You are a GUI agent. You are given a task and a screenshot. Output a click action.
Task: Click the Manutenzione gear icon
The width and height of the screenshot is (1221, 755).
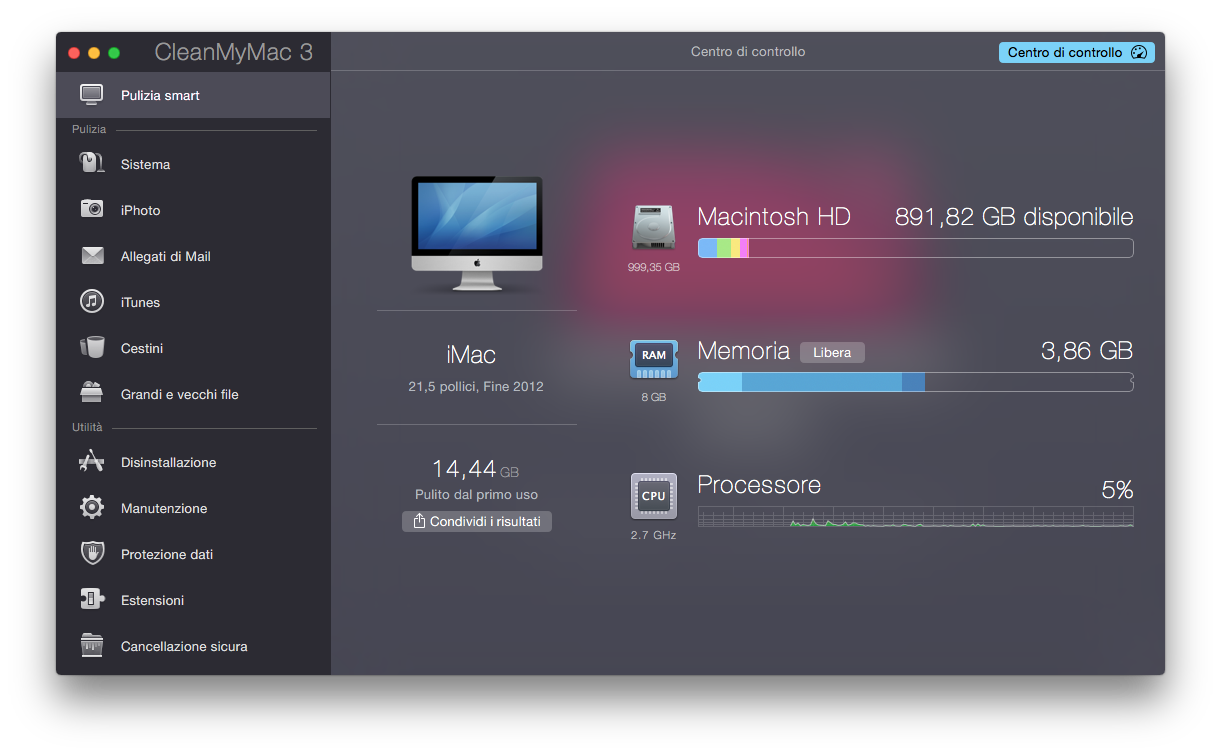[92, 508]
